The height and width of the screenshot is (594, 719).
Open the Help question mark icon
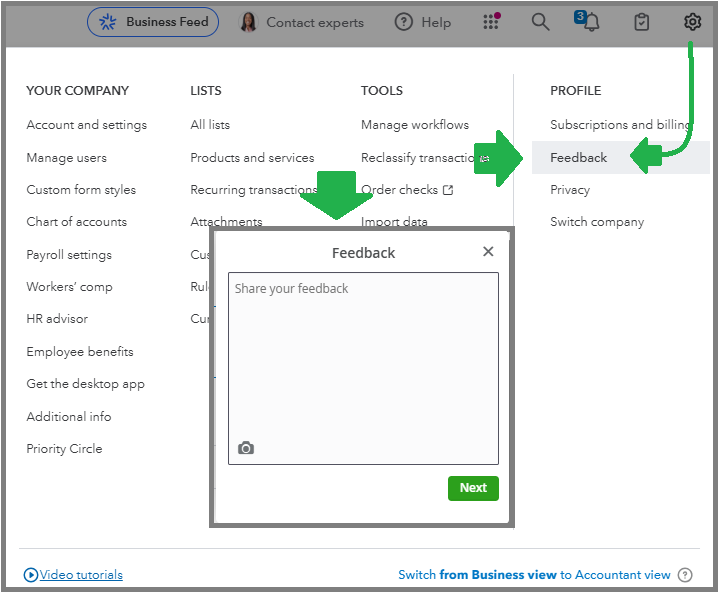(404, 22)
